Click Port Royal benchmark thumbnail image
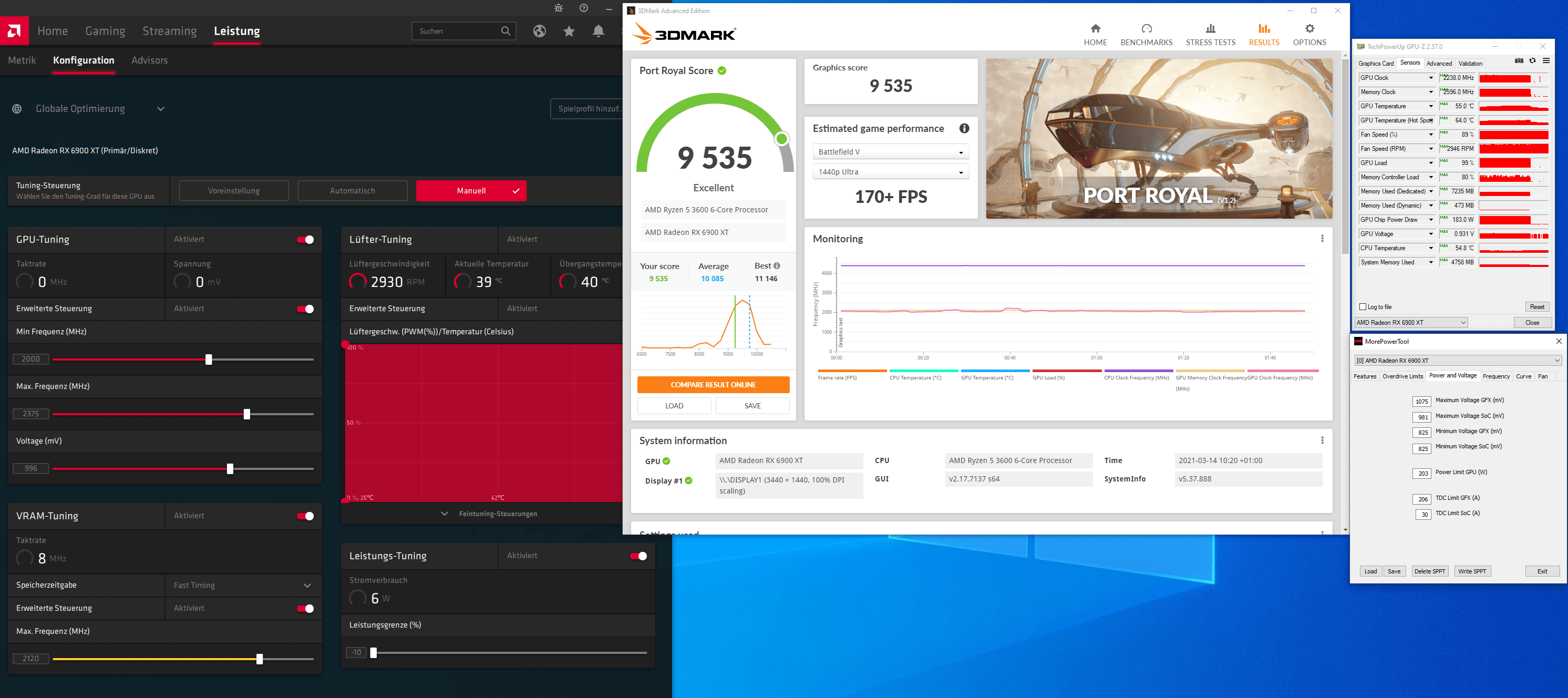Image resolution: width=1568 pixels, height=698 pixels. [x=1159, y=139]
